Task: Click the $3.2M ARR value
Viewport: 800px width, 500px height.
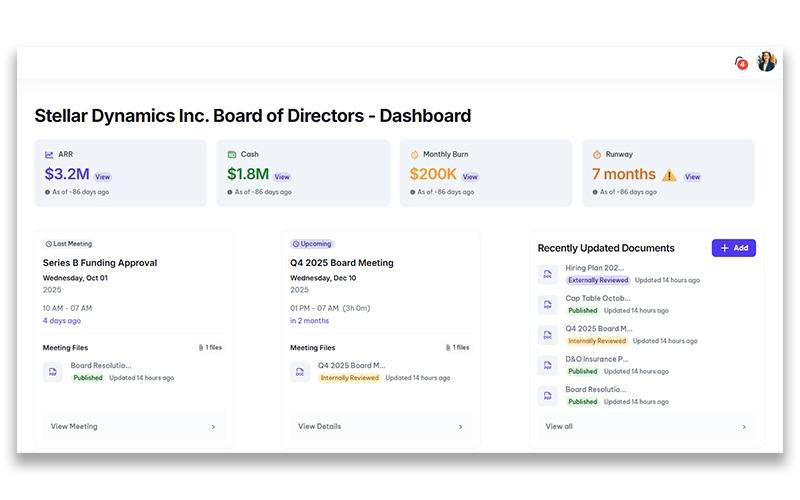Action: click(67, 174)
